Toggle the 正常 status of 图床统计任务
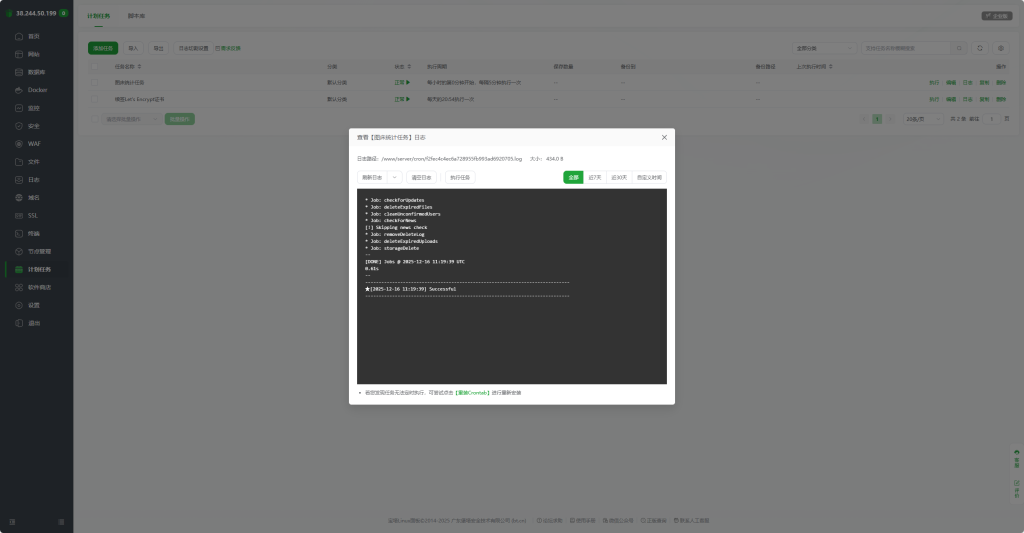Screen dimensions: 1024x533 402,83
